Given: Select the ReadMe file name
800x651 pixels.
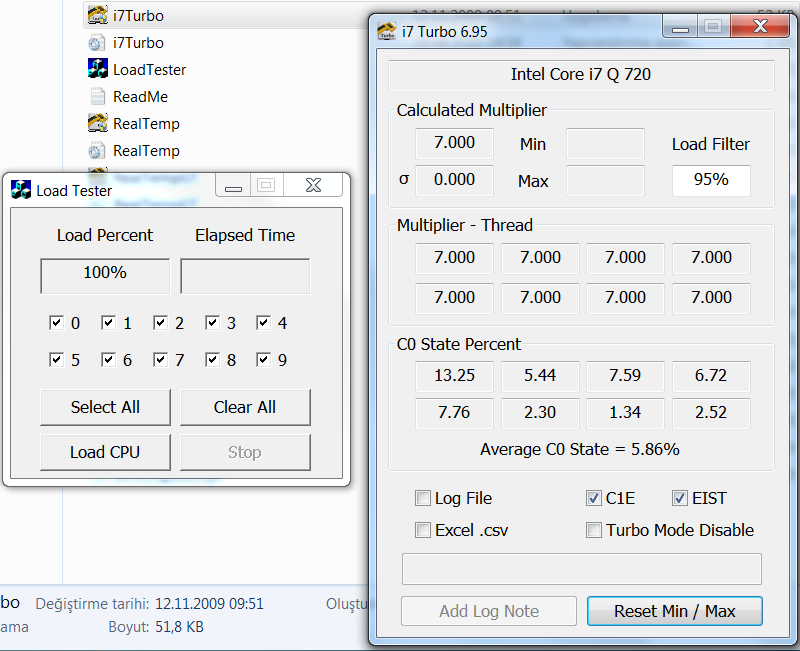Looking at the screenshot, I should click(140, 96).
